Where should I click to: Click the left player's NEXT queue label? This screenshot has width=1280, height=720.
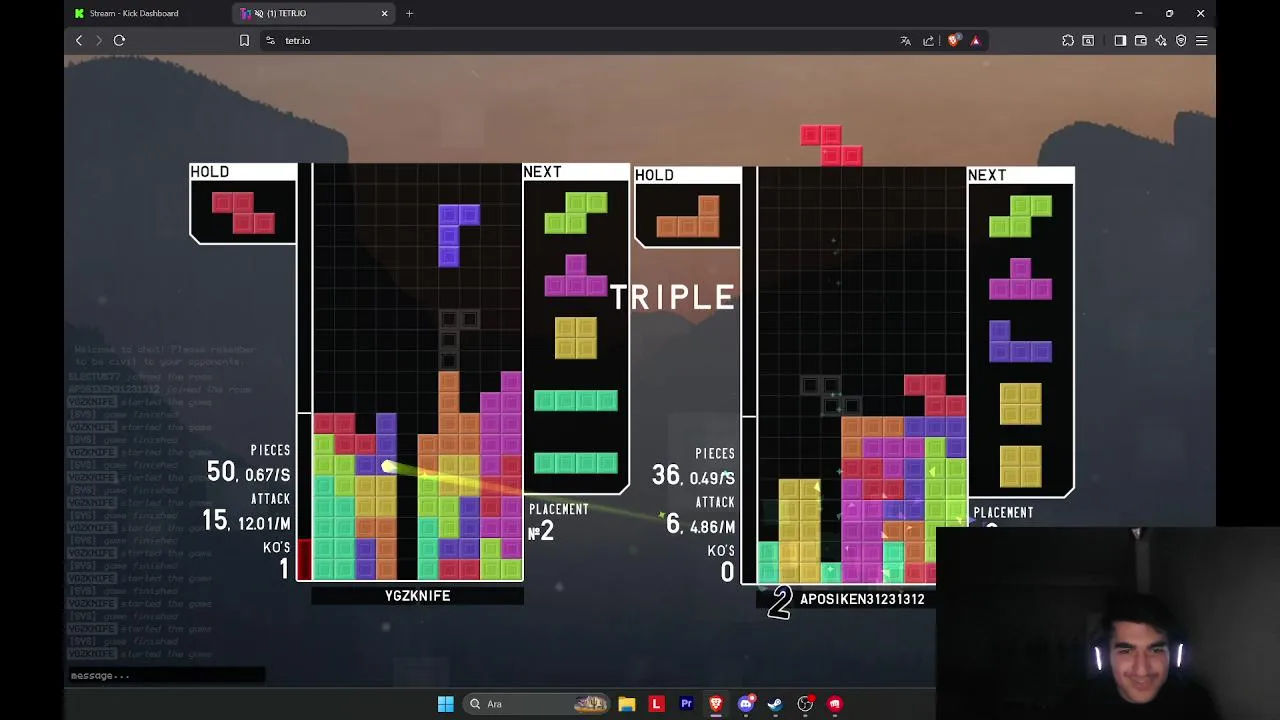[x=542, y=172]
